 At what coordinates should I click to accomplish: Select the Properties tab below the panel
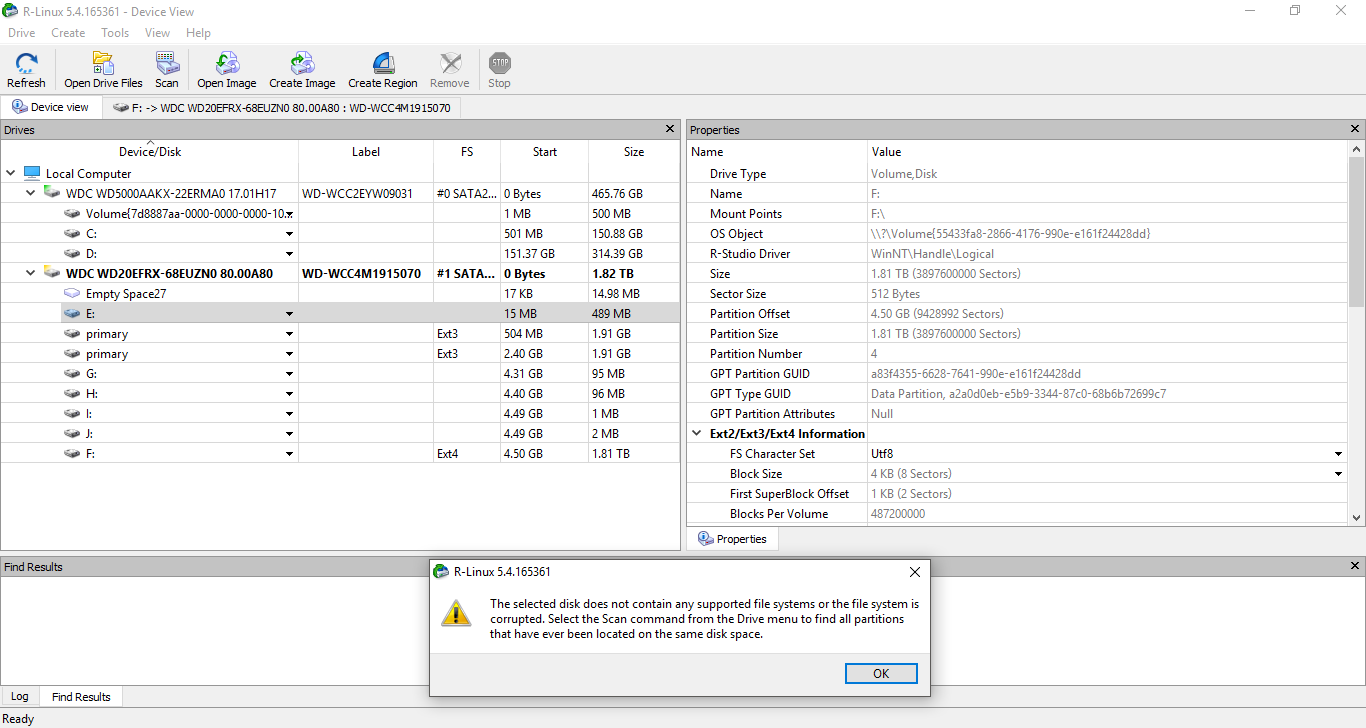(x=732, y=539)
